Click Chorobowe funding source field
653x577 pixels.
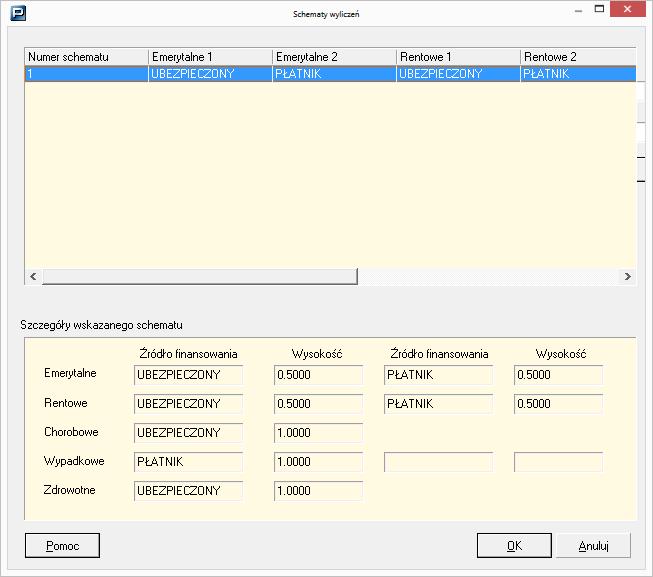coord(188,433)
